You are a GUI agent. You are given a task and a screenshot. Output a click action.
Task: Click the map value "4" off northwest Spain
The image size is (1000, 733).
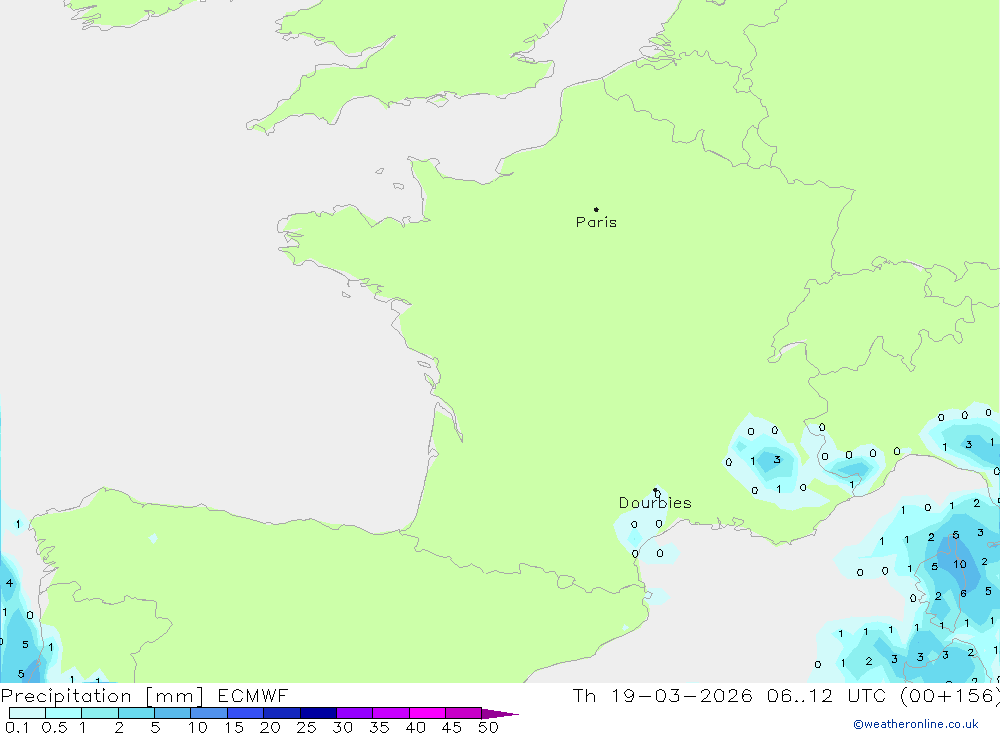(x=9, y=582)
